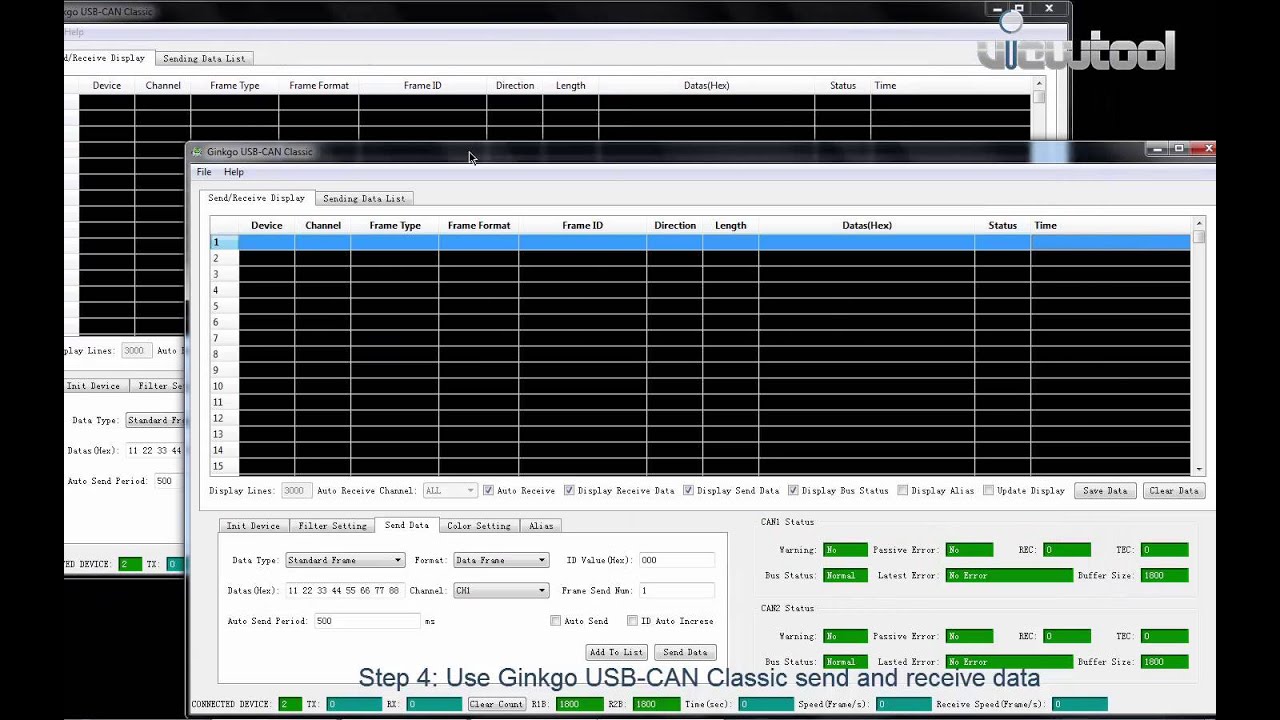
Task: Select row 10 in the front data table
Action: pyautogui.click(x=700, y=386)
